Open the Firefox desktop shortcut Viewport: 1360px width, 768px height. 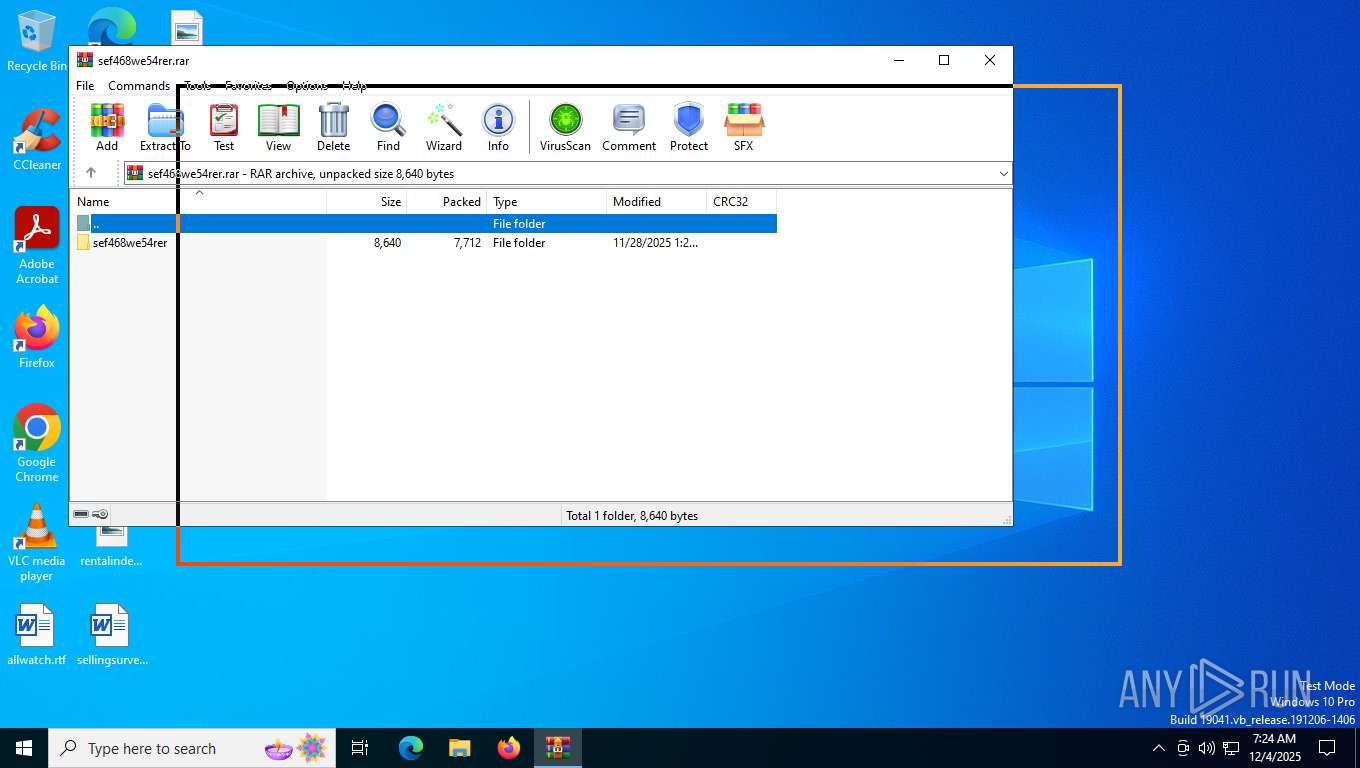click(x=37, y=338)
